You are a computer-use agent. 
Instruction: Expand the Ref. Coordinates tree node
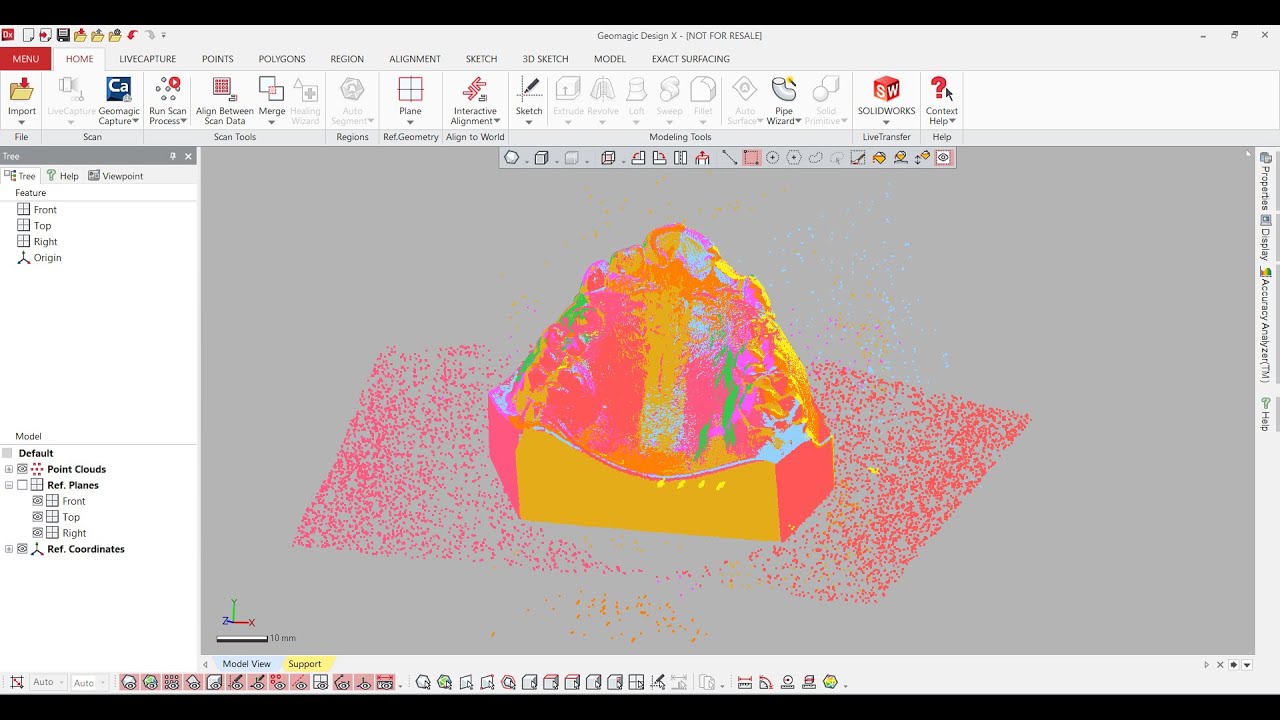(9, 549)
